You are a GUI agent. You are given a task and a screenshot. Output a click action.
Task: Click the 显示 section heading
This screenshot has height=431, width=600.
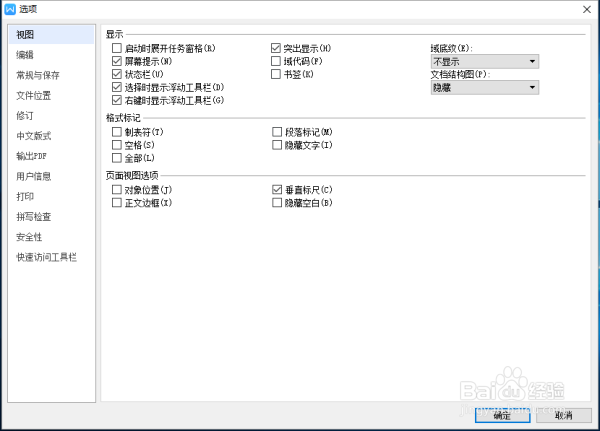tap(114, 34)
